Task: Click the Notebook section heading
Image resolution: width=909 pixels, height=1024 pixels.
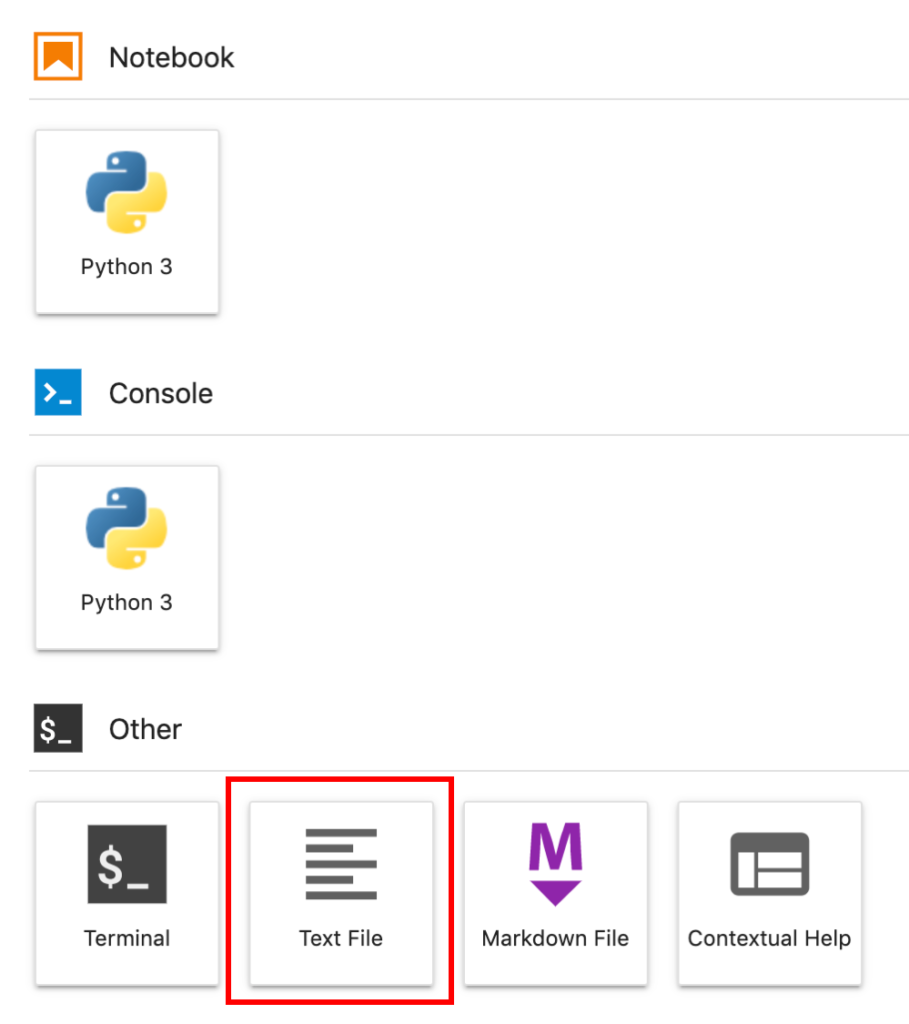Action: (x=171, y=58)
